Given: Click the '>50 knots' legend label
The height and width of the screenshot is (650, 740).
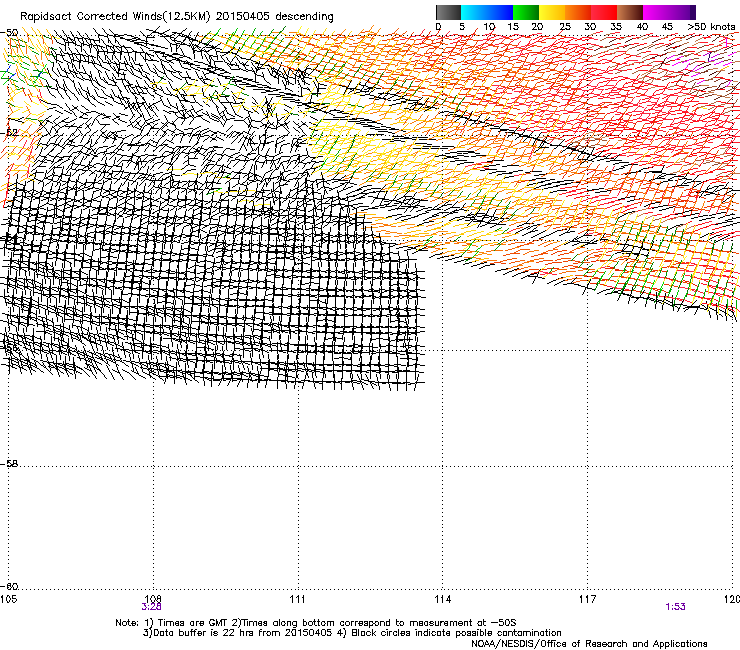Looking at the screenshot, I should coord(711,27).
